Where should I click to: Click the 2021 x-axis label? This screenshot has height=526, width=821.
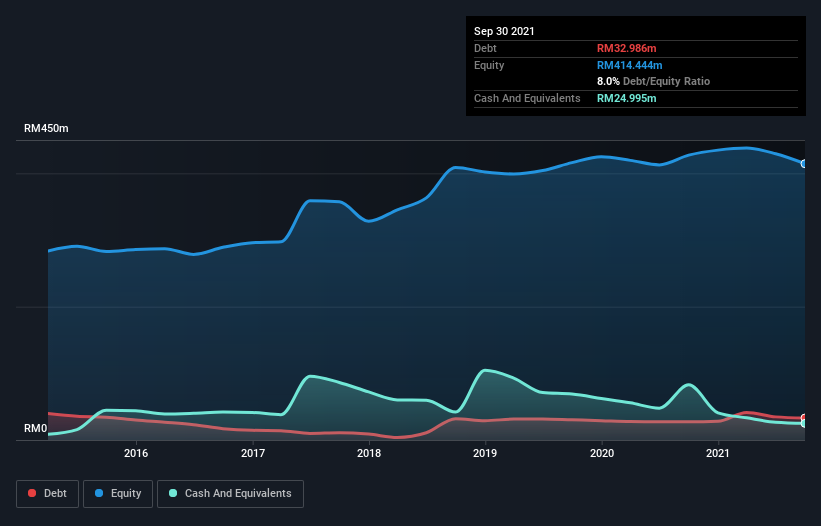click(x=718, y=453)
